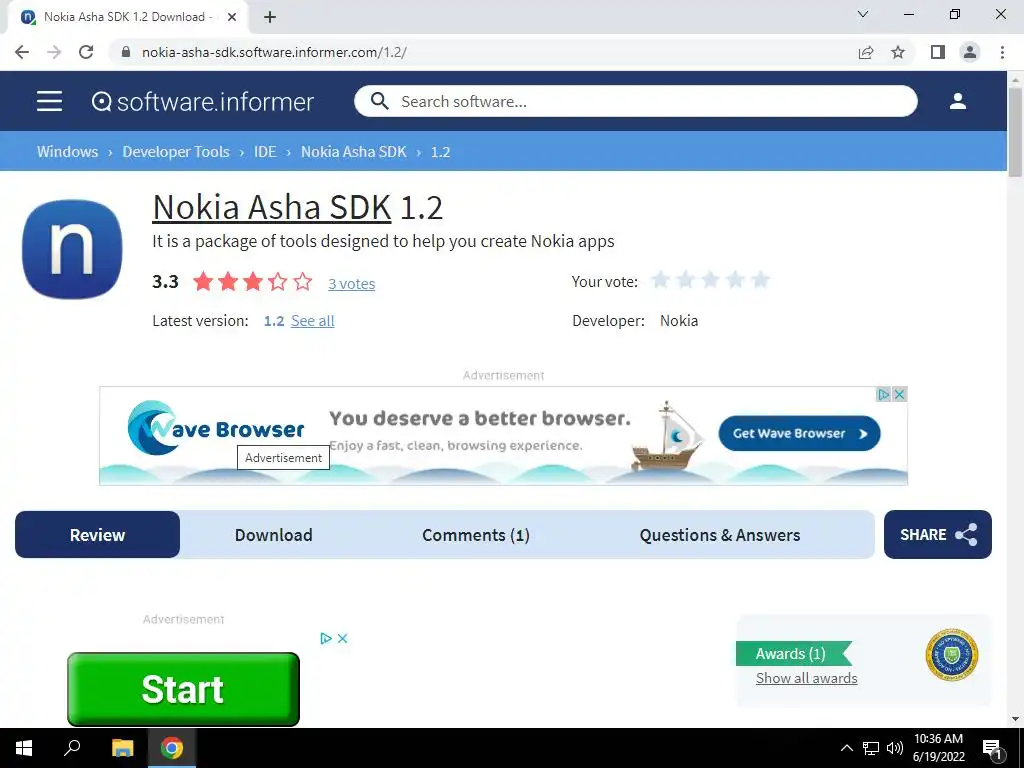Click the 1.2 breadcrumb item
This screenshot has height=768, width=1024.
(440, 152)
